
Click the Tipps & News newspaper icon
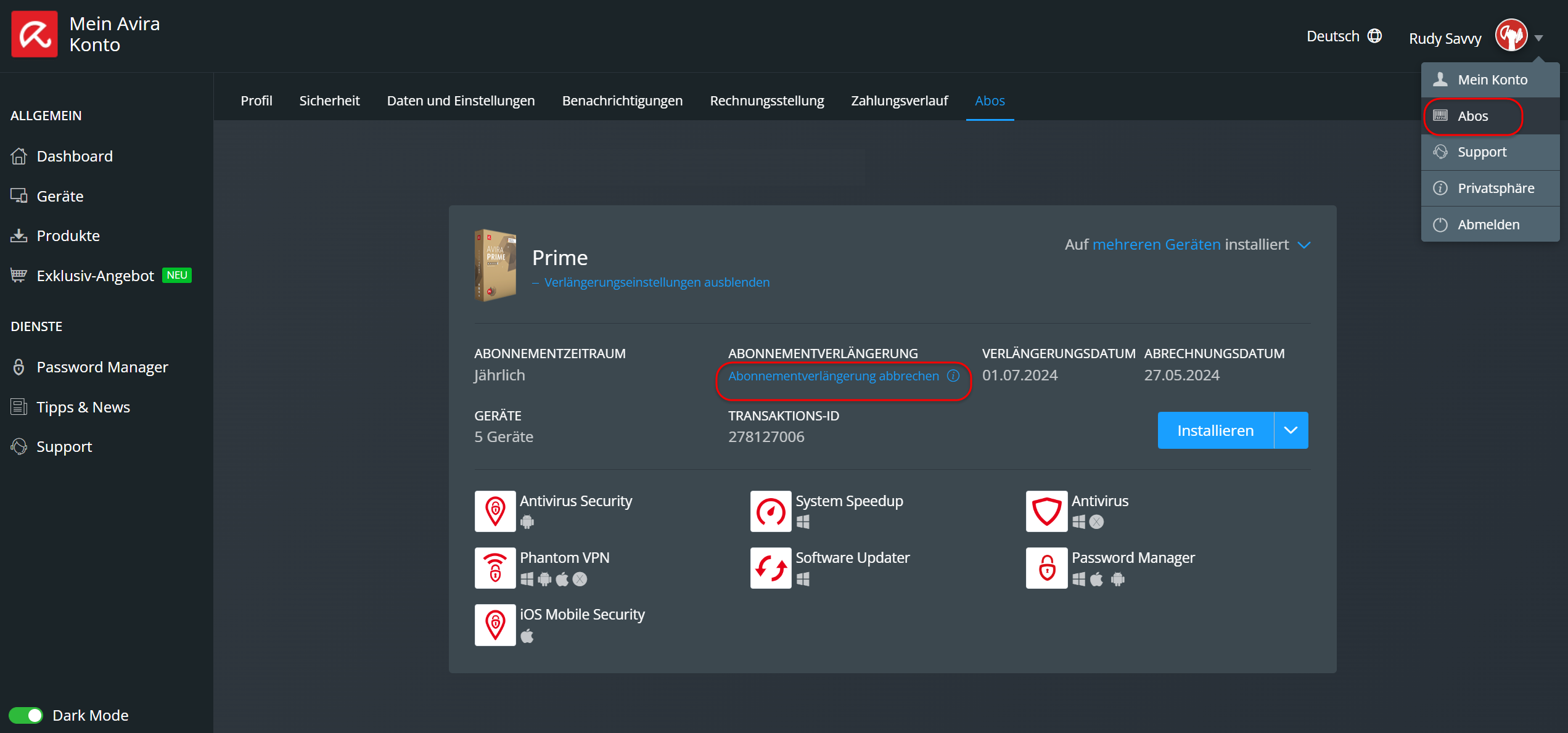(19, 407)
